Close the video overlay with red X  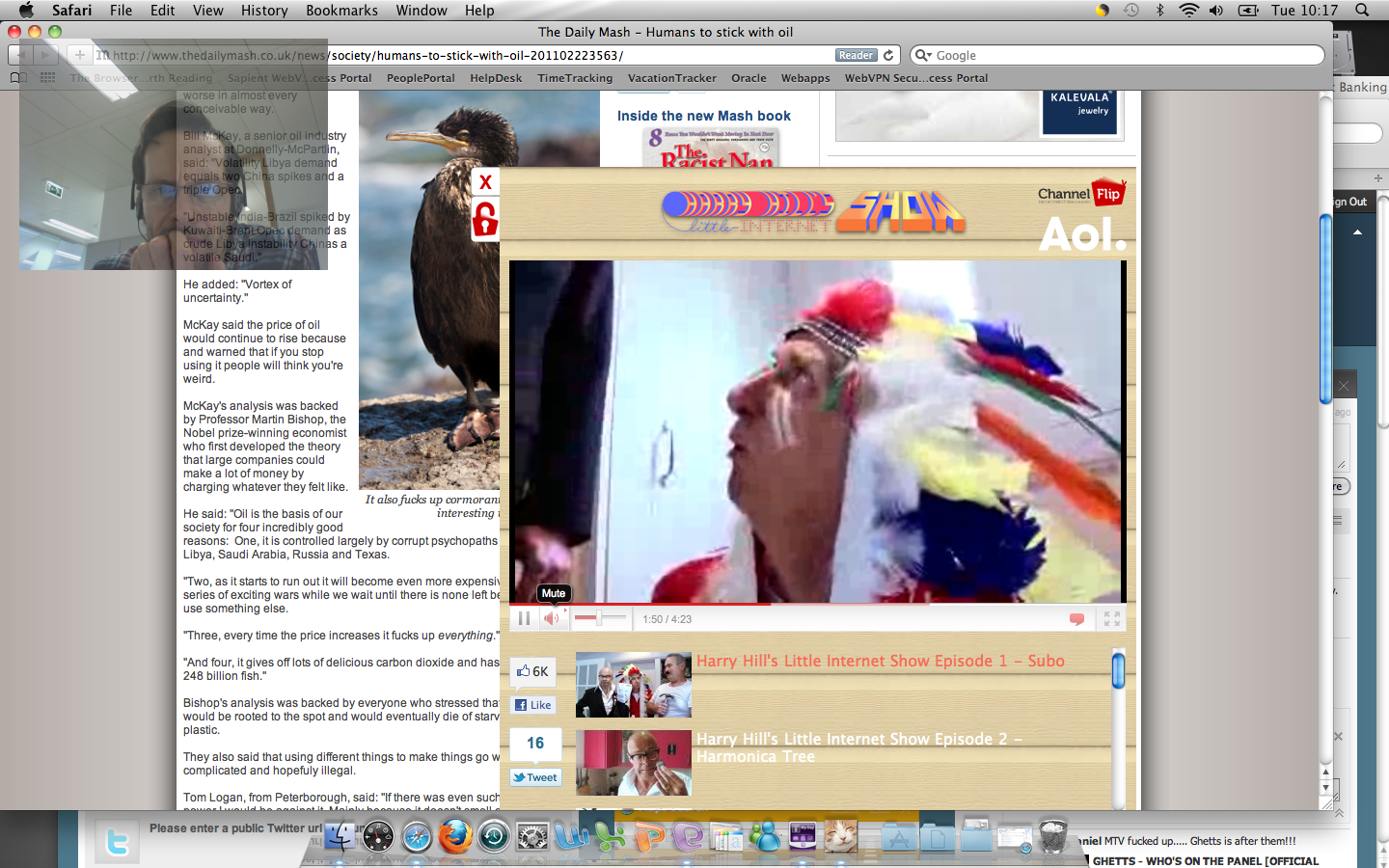[485, 181]
